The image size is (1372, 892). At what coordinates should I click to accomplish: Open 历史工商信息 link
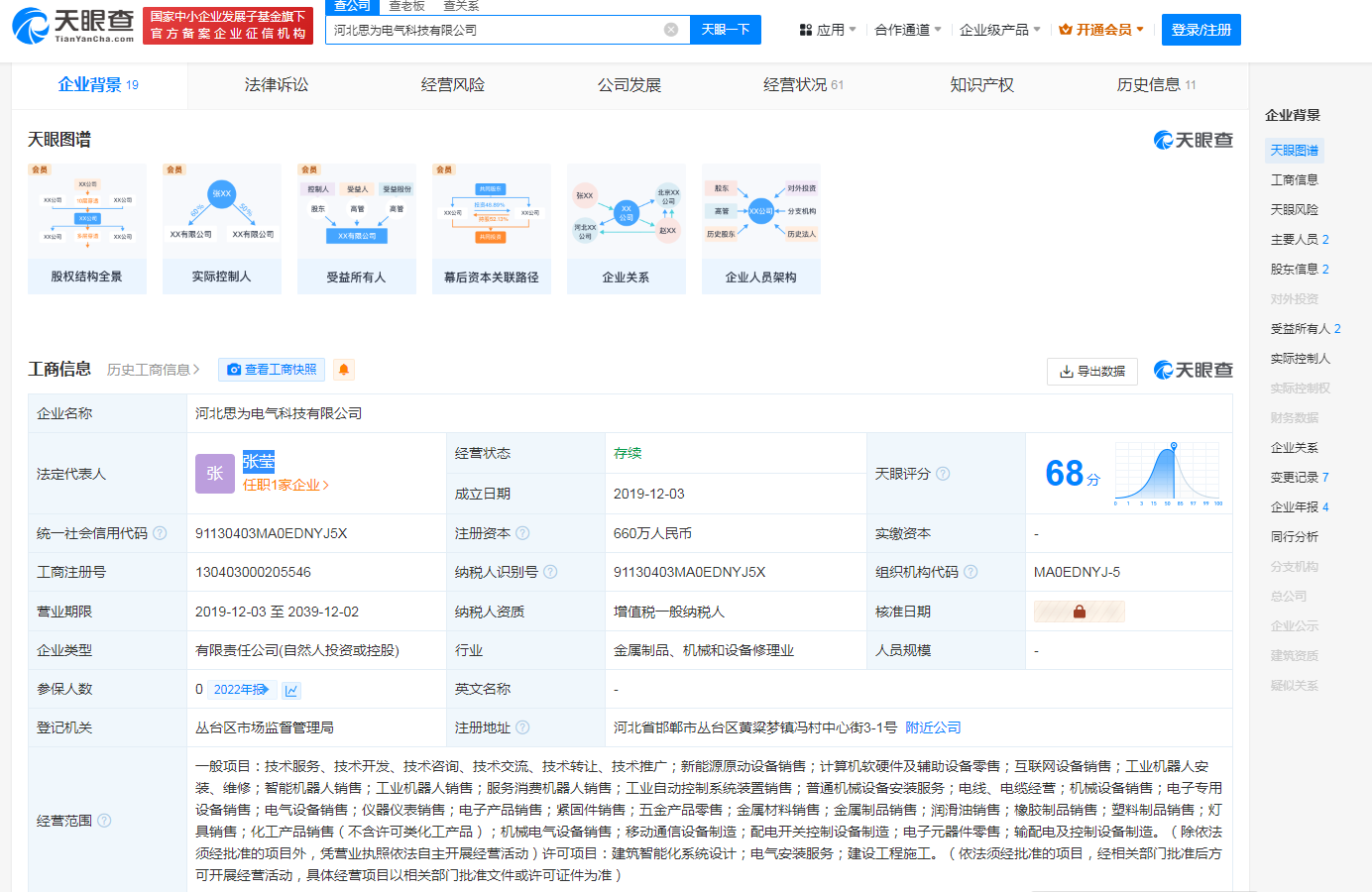pyautogui.click(x=154, y=370)
